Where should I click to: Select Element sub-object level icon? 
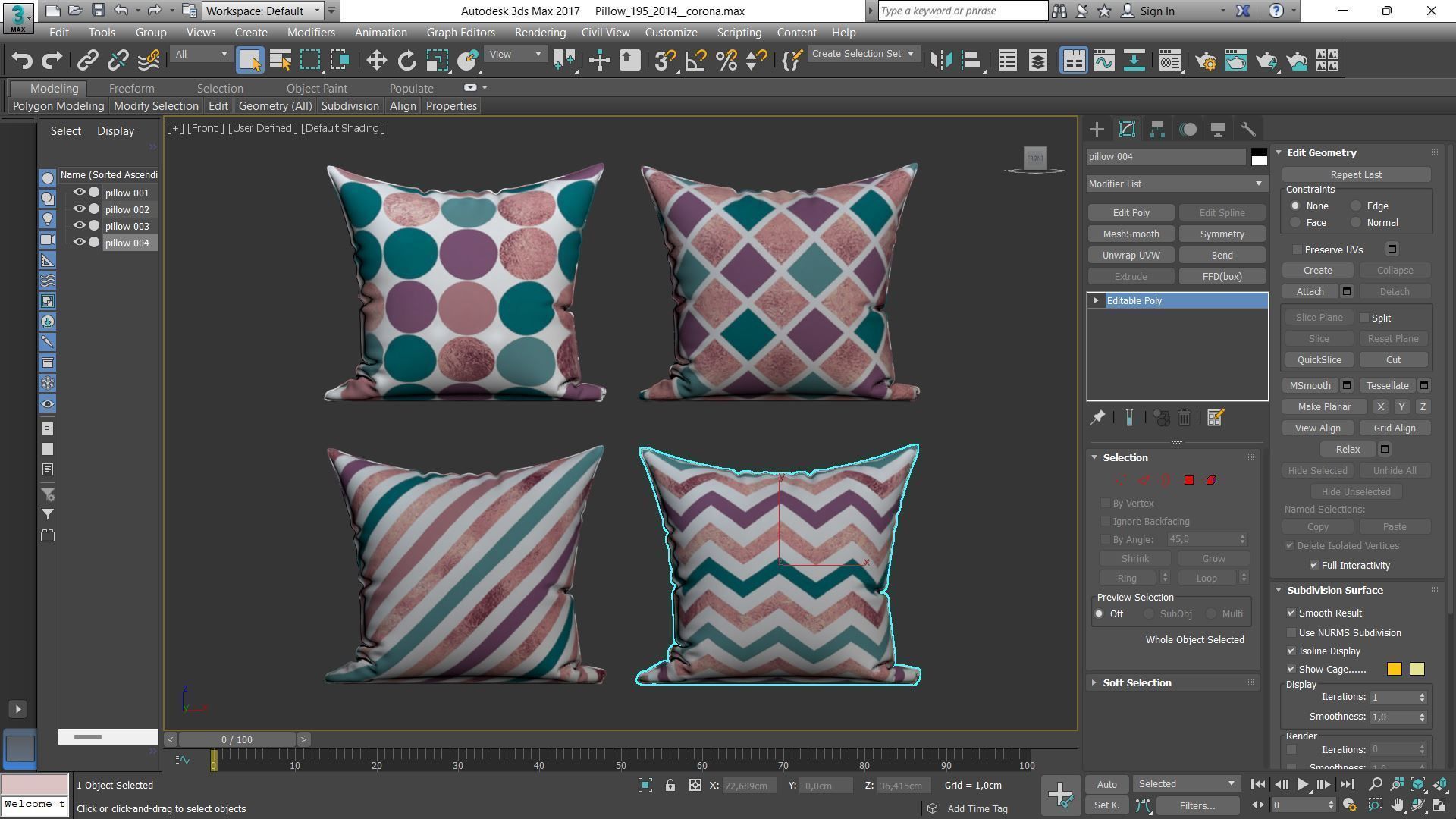[1211, 480]
